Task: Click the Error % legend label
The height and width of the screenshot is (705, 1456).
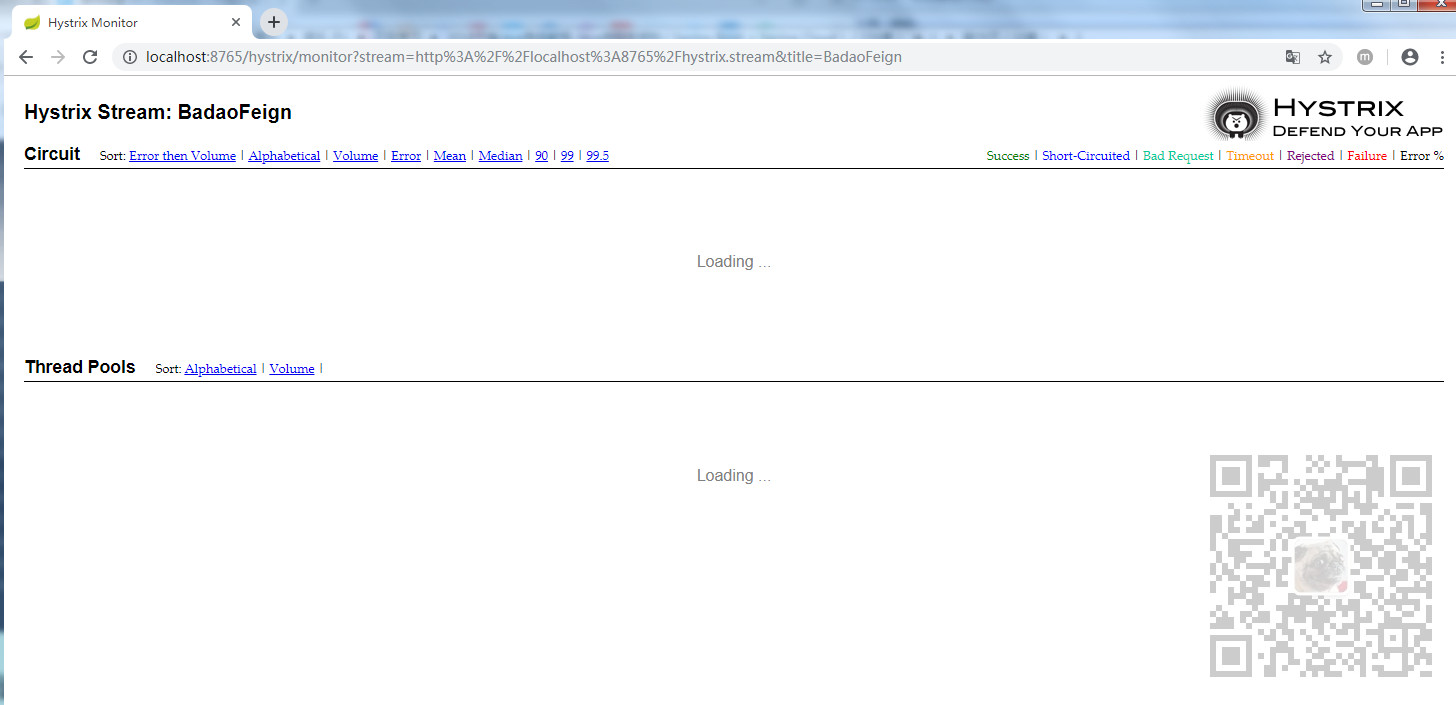Action: [1422, 156]
